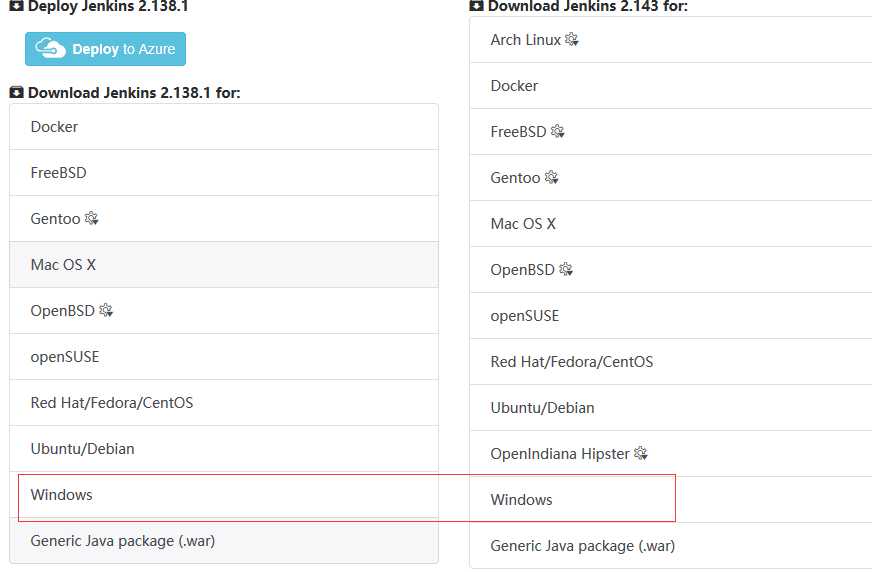Download Generic Java package (.war) for 2.143
872x572 pixels.
click(x=671, y=546)
